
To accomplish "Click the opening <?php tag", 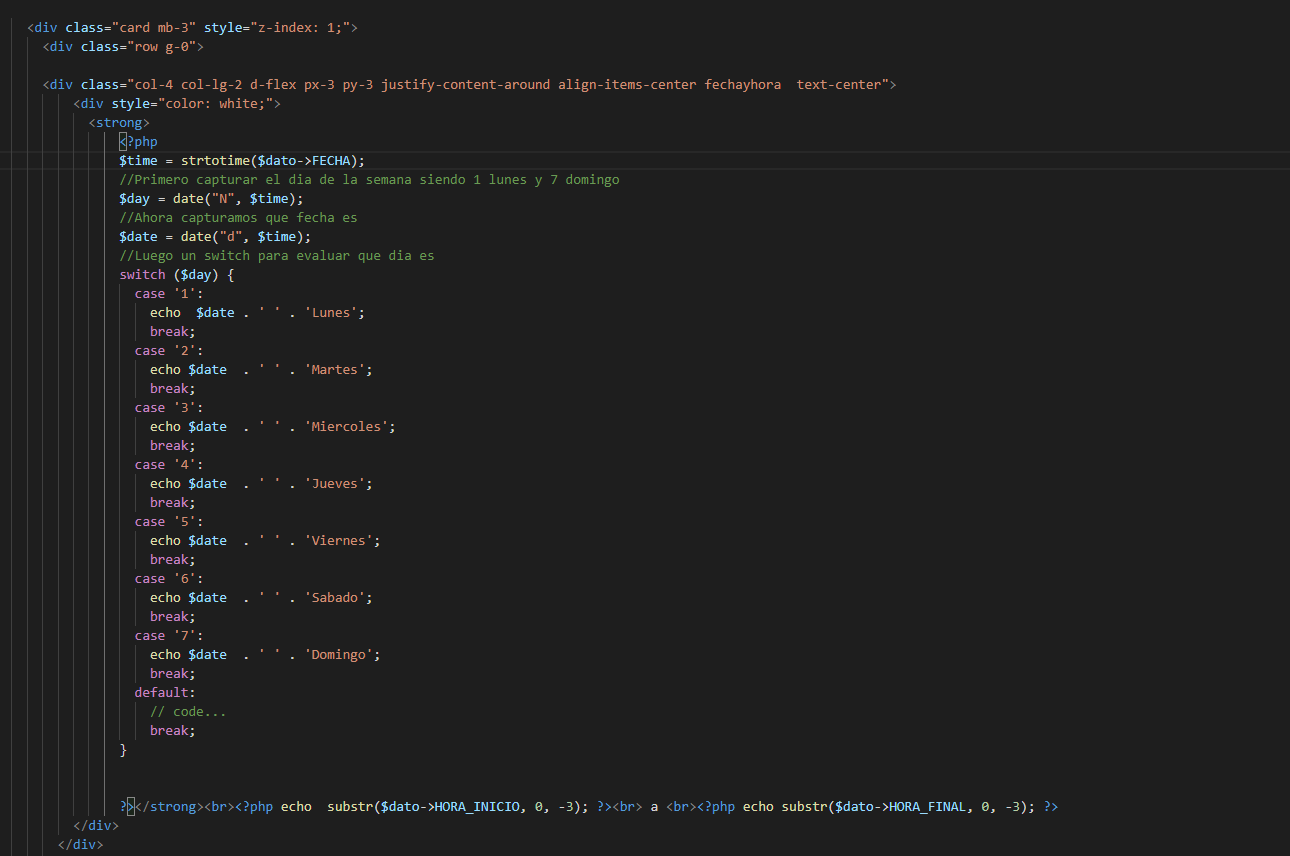I will tap(139, 141).
